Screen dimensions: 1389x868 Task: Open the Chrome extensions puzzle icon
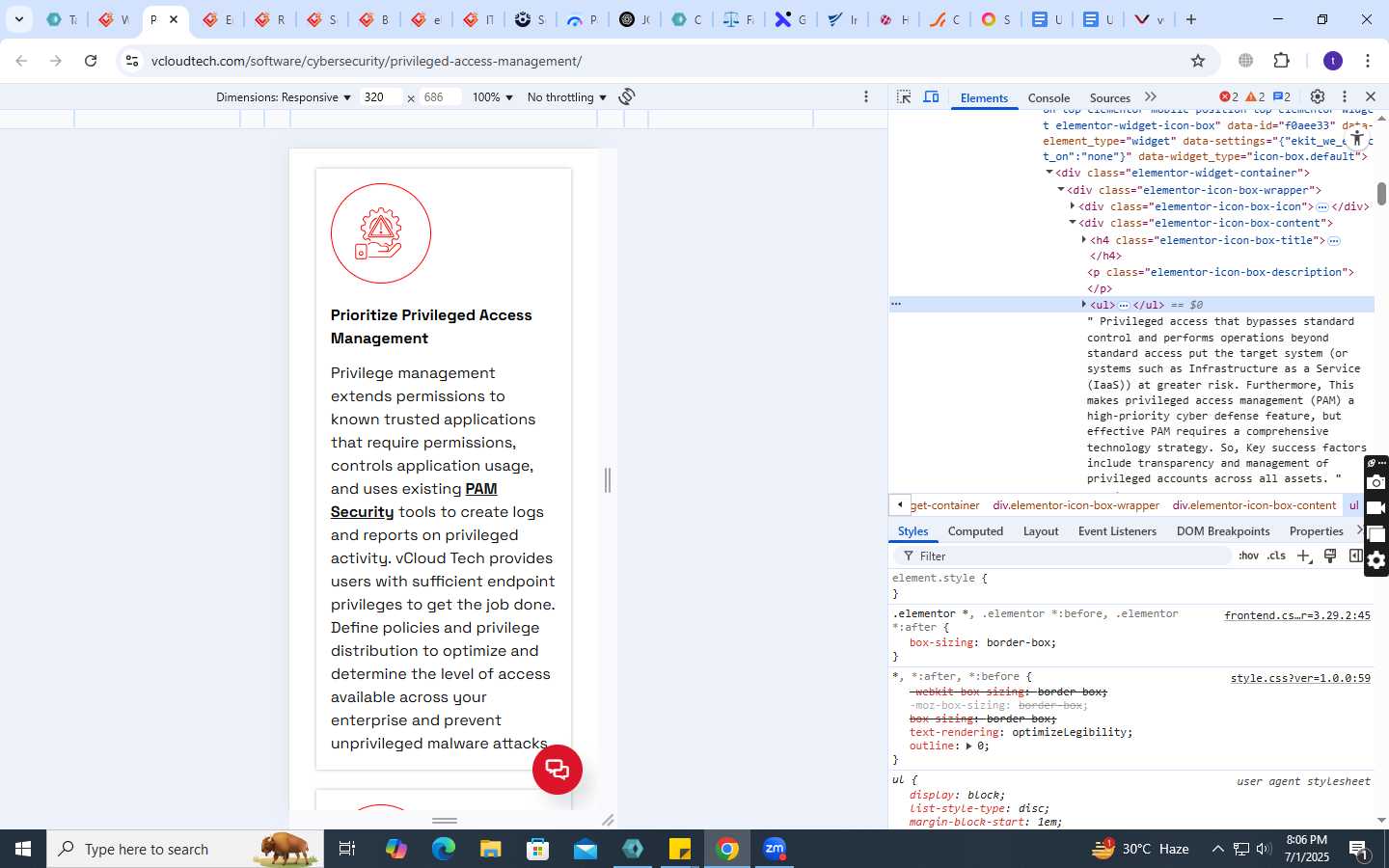point(1282,61)
